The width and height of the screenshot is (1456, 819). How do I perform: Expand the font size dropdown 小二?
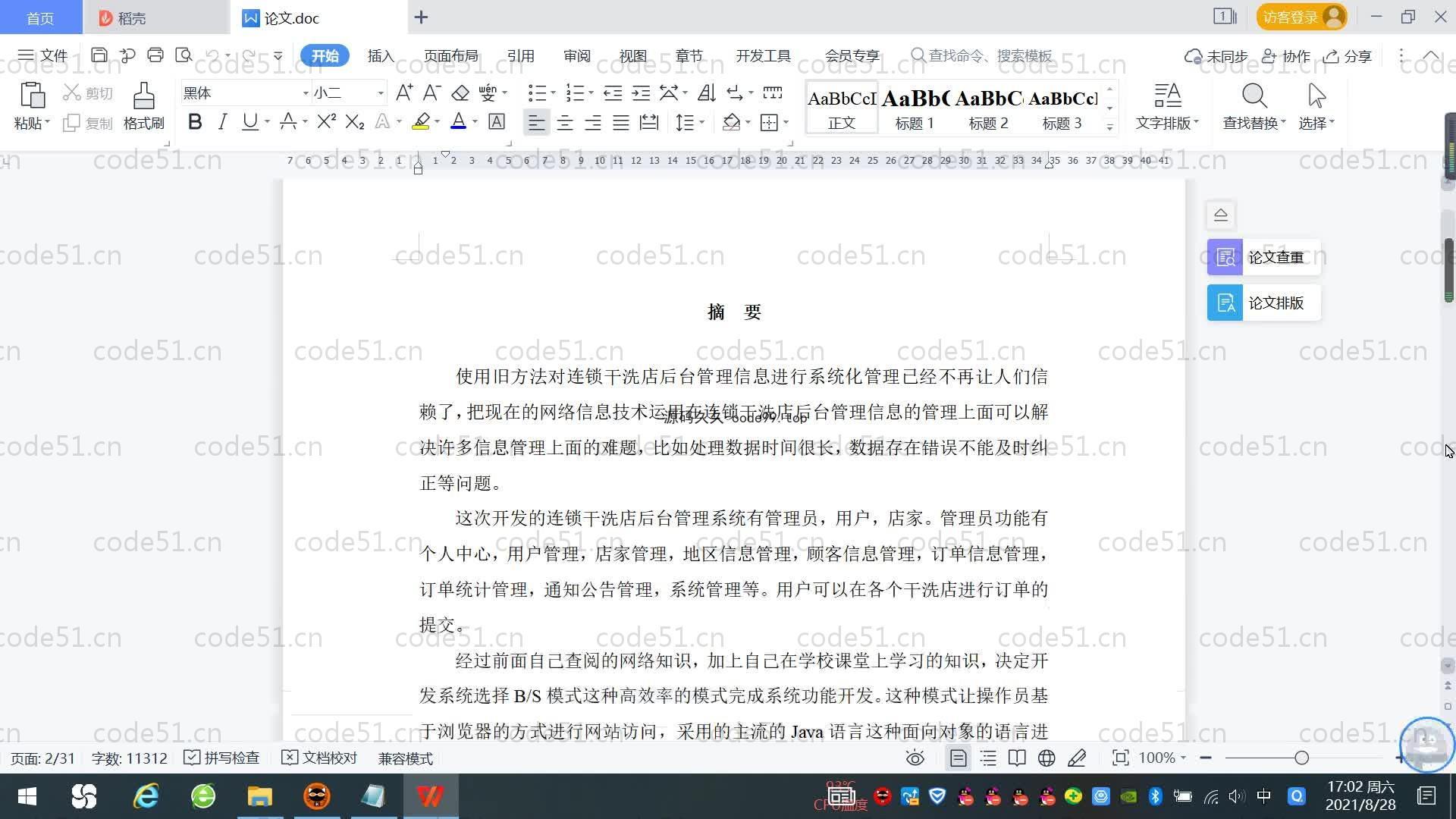380,93
